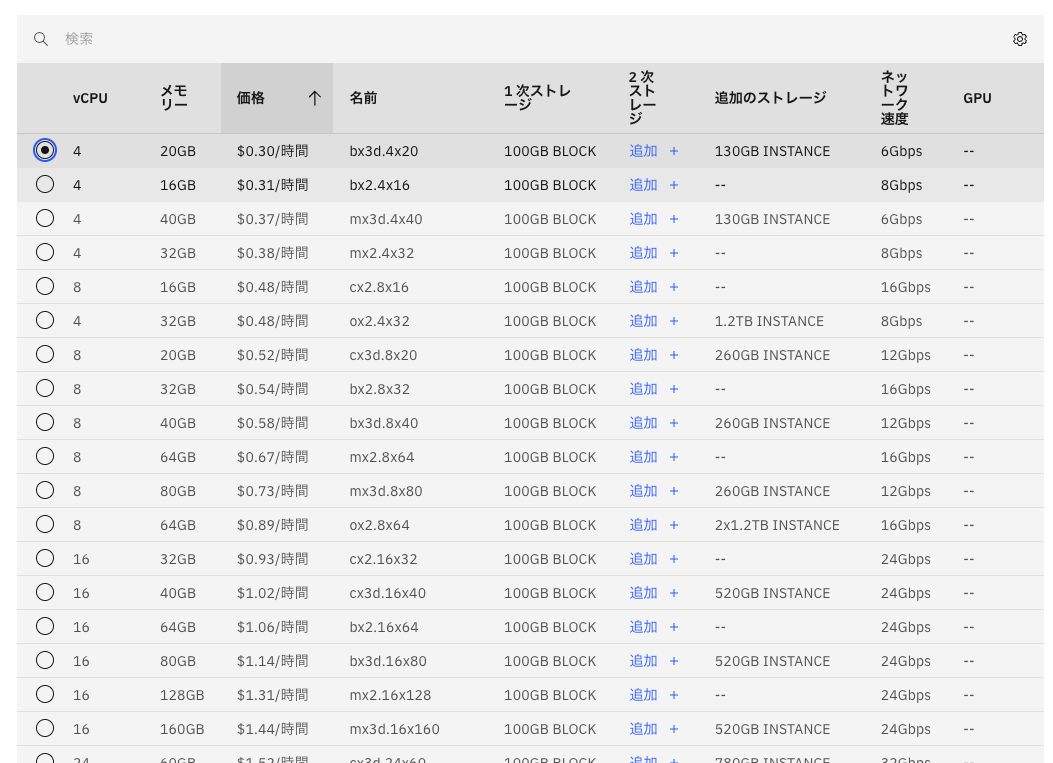Viewport: 1053px width, 763px height.
Task: Click 2x1.2TB INSTANCE storage cell
Action: pos(777,525)
